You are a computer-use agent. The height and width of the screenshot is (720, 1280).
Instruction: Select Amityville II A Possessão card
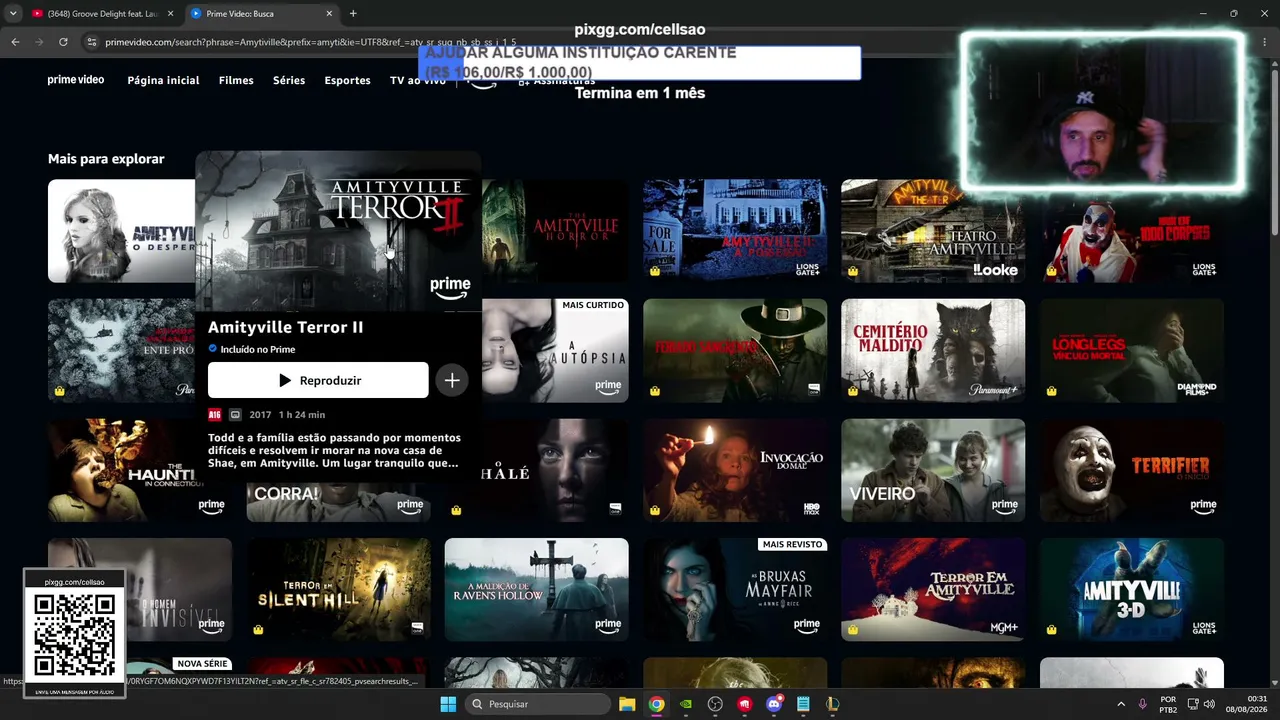735,231
